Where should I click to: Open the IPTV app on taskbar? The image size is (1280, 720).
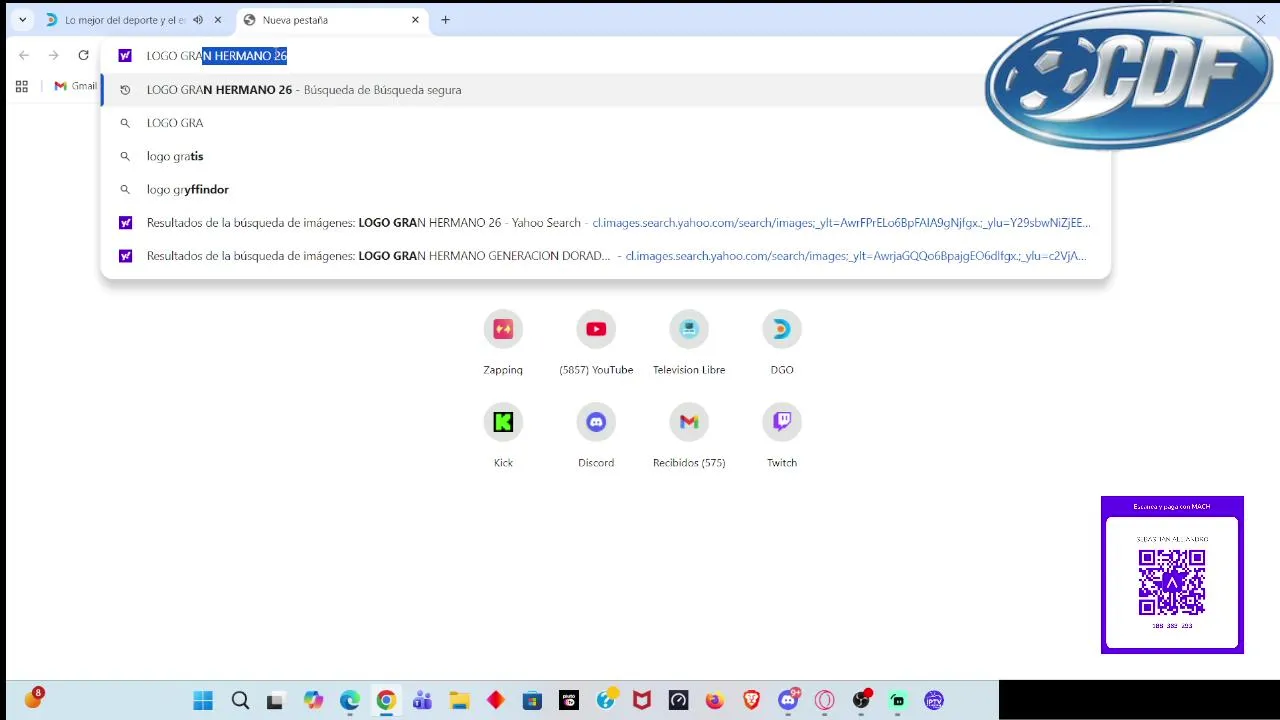click(x=934, y=700)
